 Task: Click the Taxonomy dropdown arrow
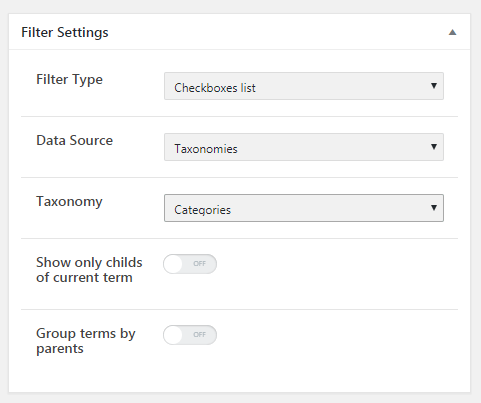click(x=434, y=208)
